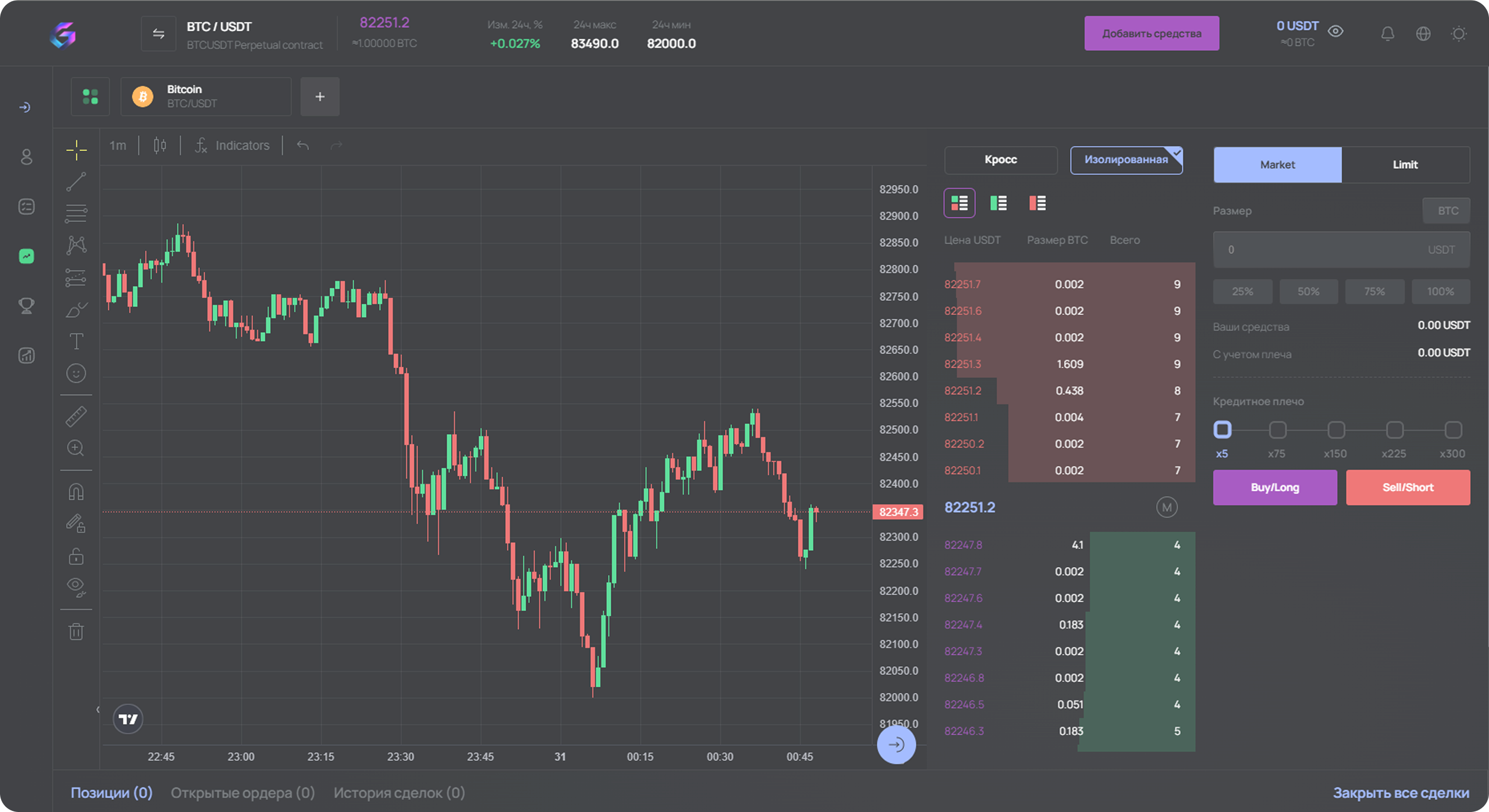The image size is (1489, 812).
Task: Switch to Кросс margin mode
Action: coord(1001,160)
